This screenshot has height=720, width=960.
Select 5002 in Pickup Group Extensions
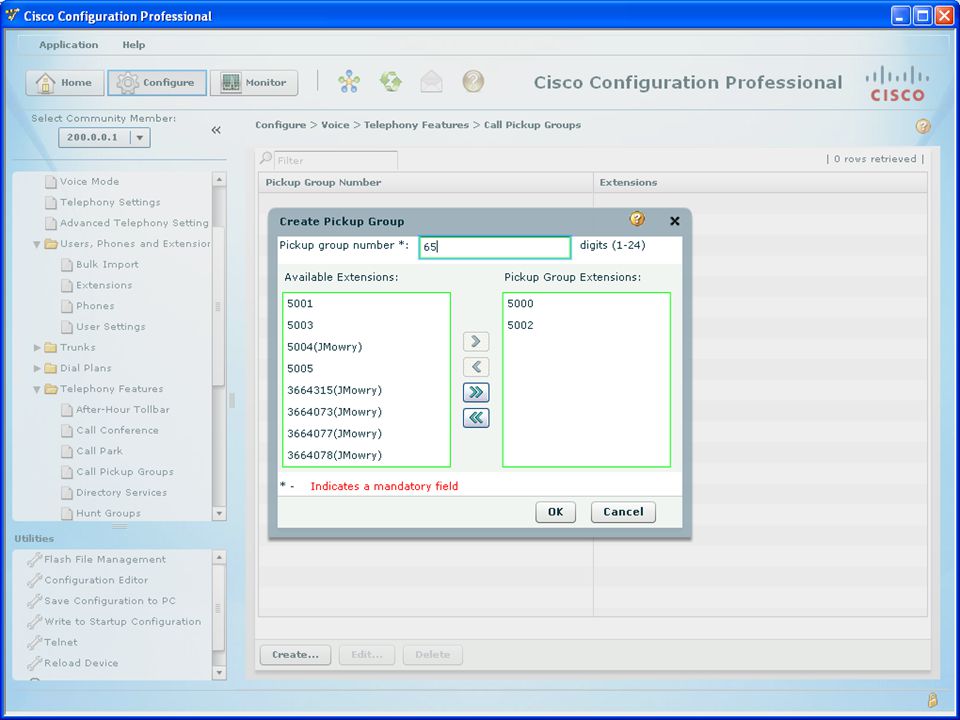pyautogui.click(x=586, y=325)
